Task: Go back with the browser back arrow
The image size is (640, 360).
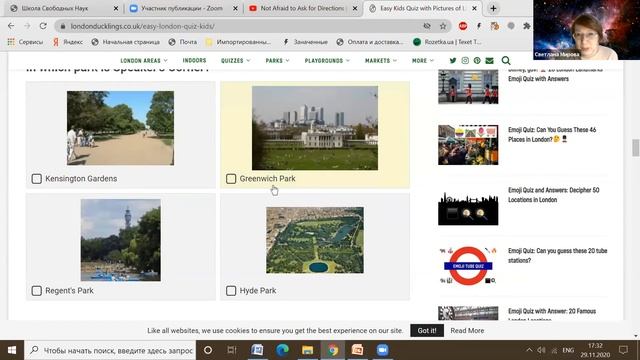Action: pos(11,26)
